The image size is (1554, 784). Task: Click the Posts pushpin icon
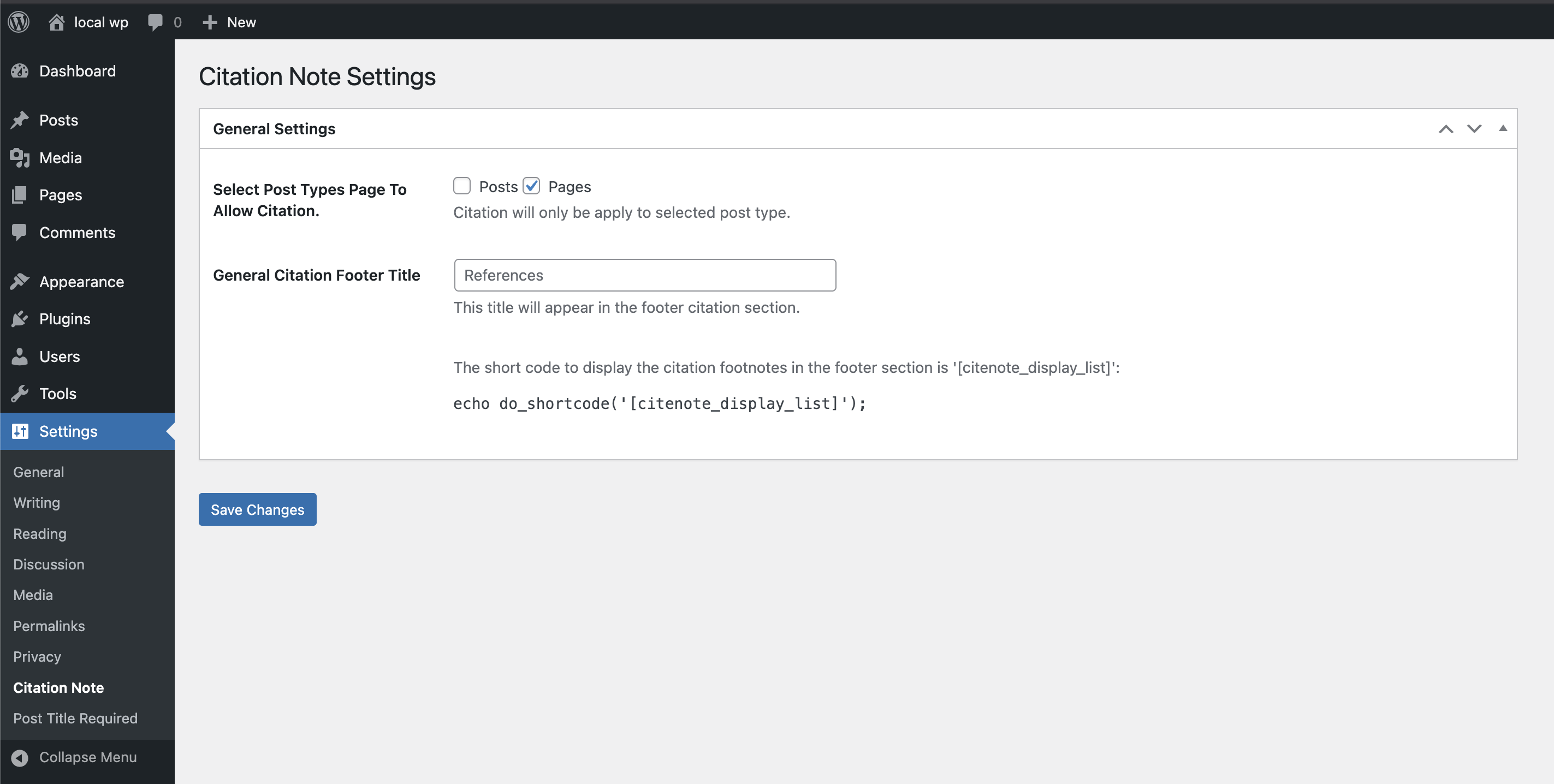(x=20, y=120)
